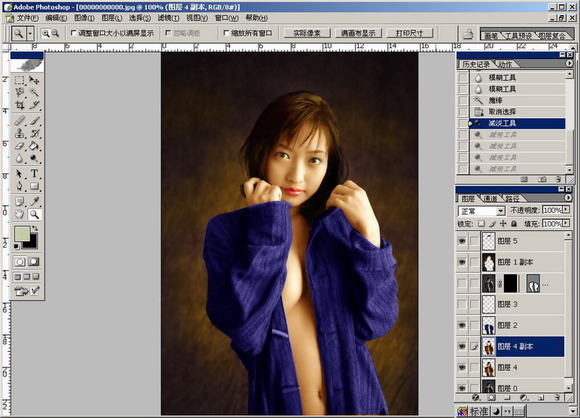
Task: Open the layer blend mode dropdown 正常
Action: 482,211
